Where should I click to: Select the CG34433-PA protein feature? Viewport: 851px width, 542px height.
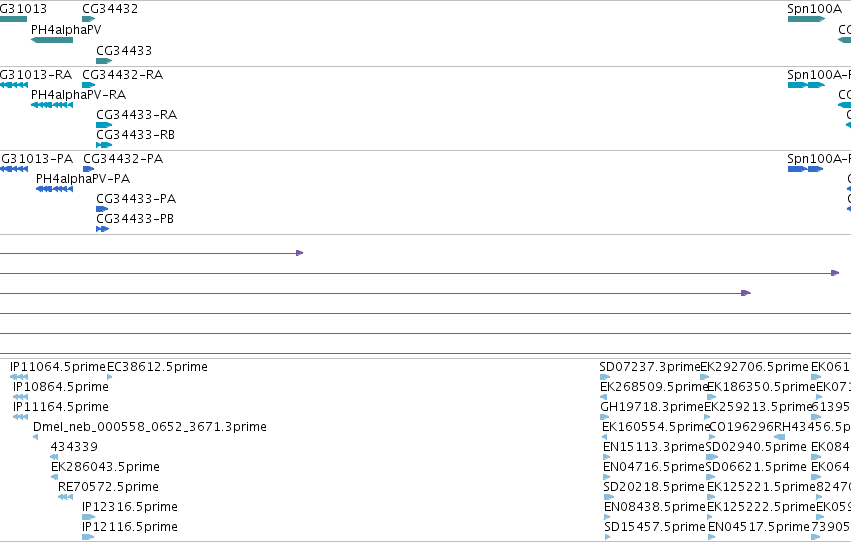102,209
